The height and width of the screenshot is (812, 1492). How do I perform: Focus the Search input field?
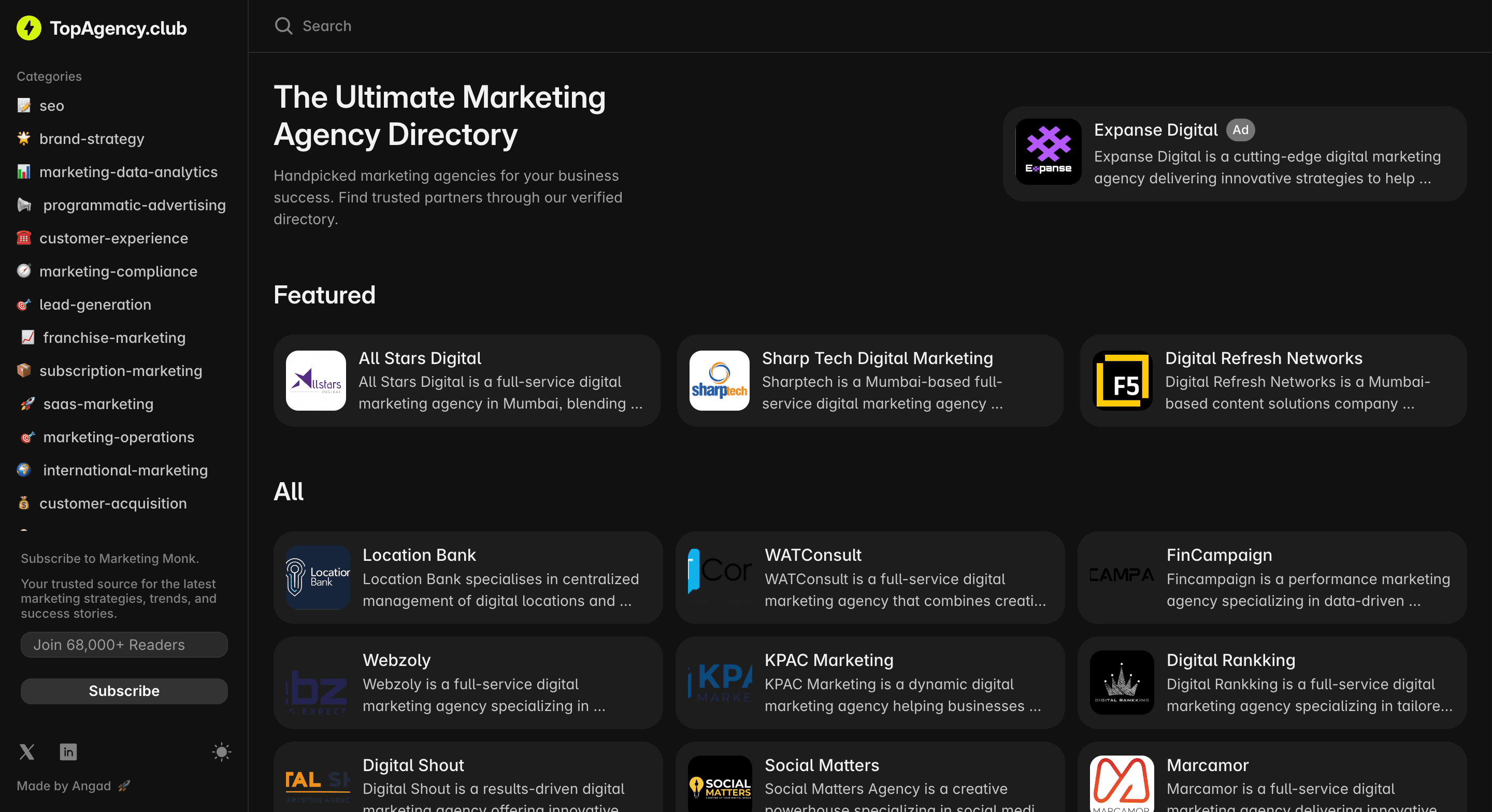(x=869, y=26)
